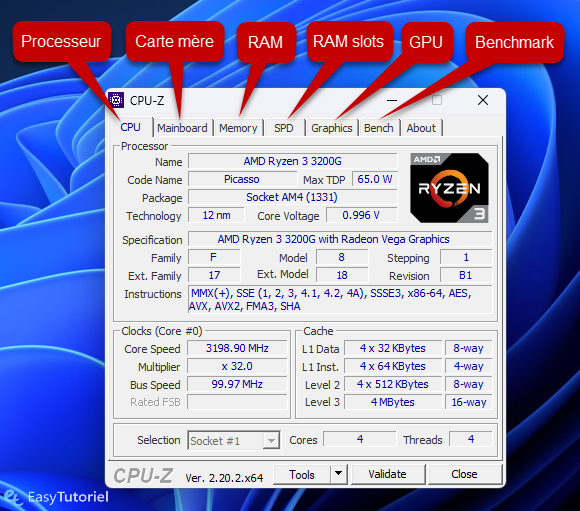Screen dimensions: 580x511
Task: Click the L1 Data 8-way associativity value
Action: coord(468,348)
